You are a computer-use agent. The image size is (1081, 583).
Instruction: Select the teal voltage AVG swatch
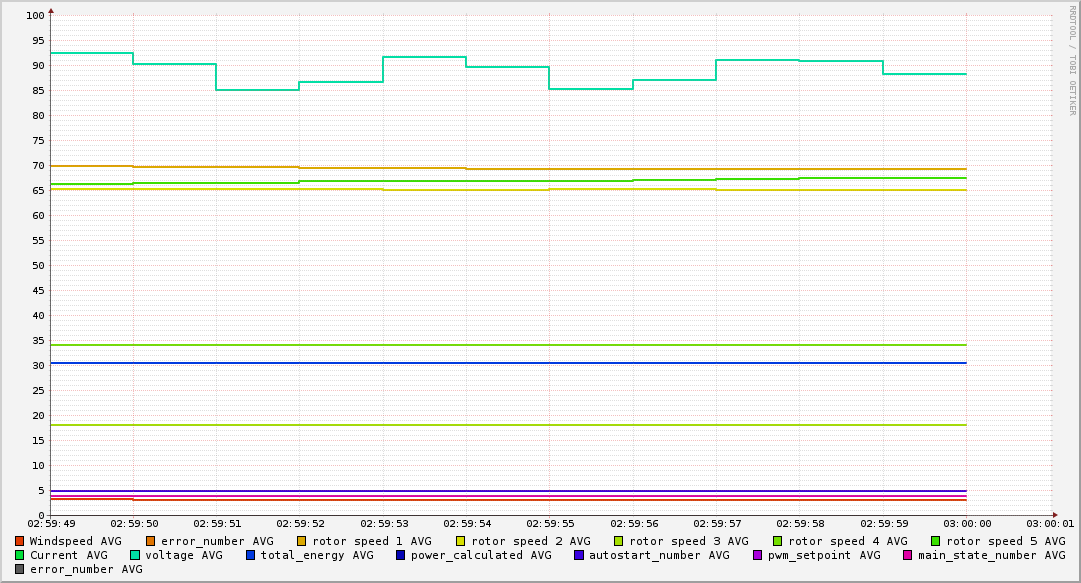point(135,555)
